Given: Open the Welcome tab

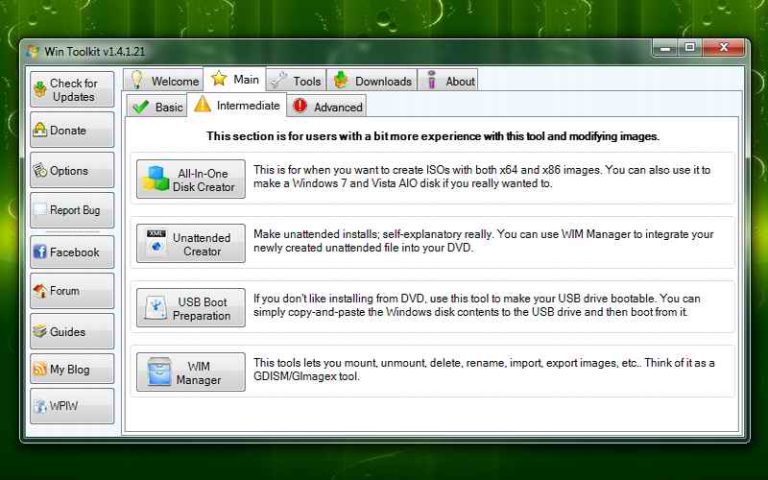Looking at the screenshot, I should coord(163,81).
